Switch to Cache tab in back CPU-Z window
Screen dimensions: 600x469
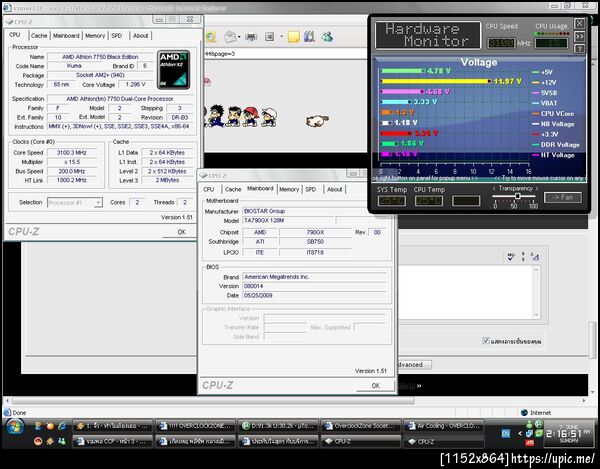coord(39,35)
